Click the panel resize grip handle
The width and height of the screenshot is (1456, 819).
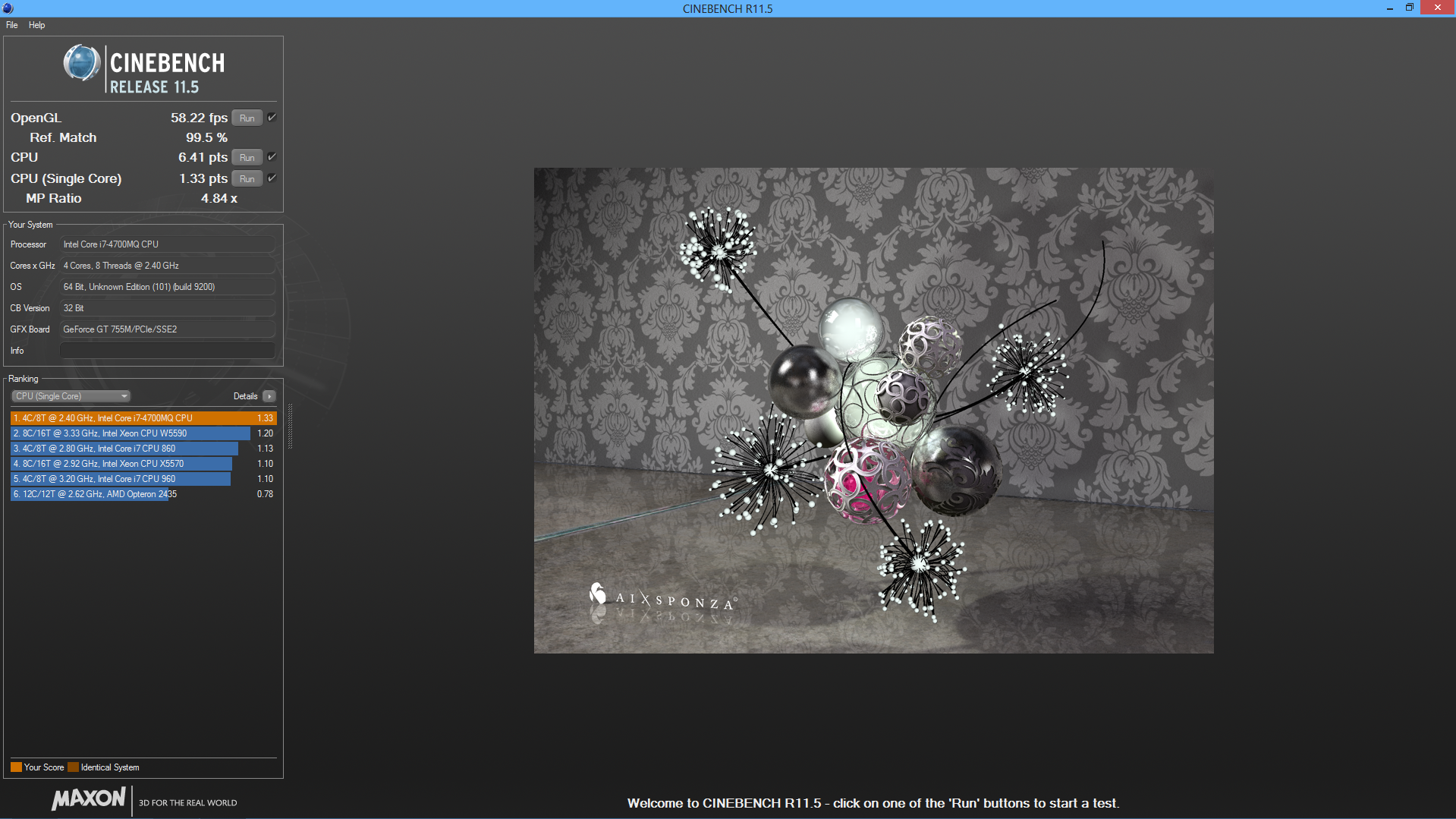click(290, 426)
